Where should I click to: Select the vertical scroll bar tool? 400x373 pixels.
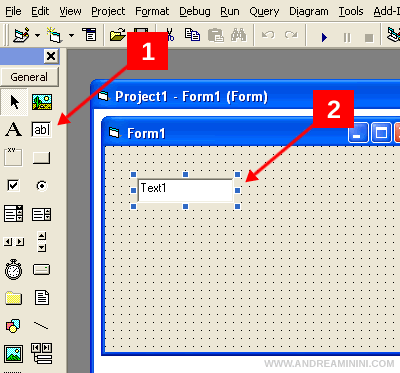tap(42, 242)
